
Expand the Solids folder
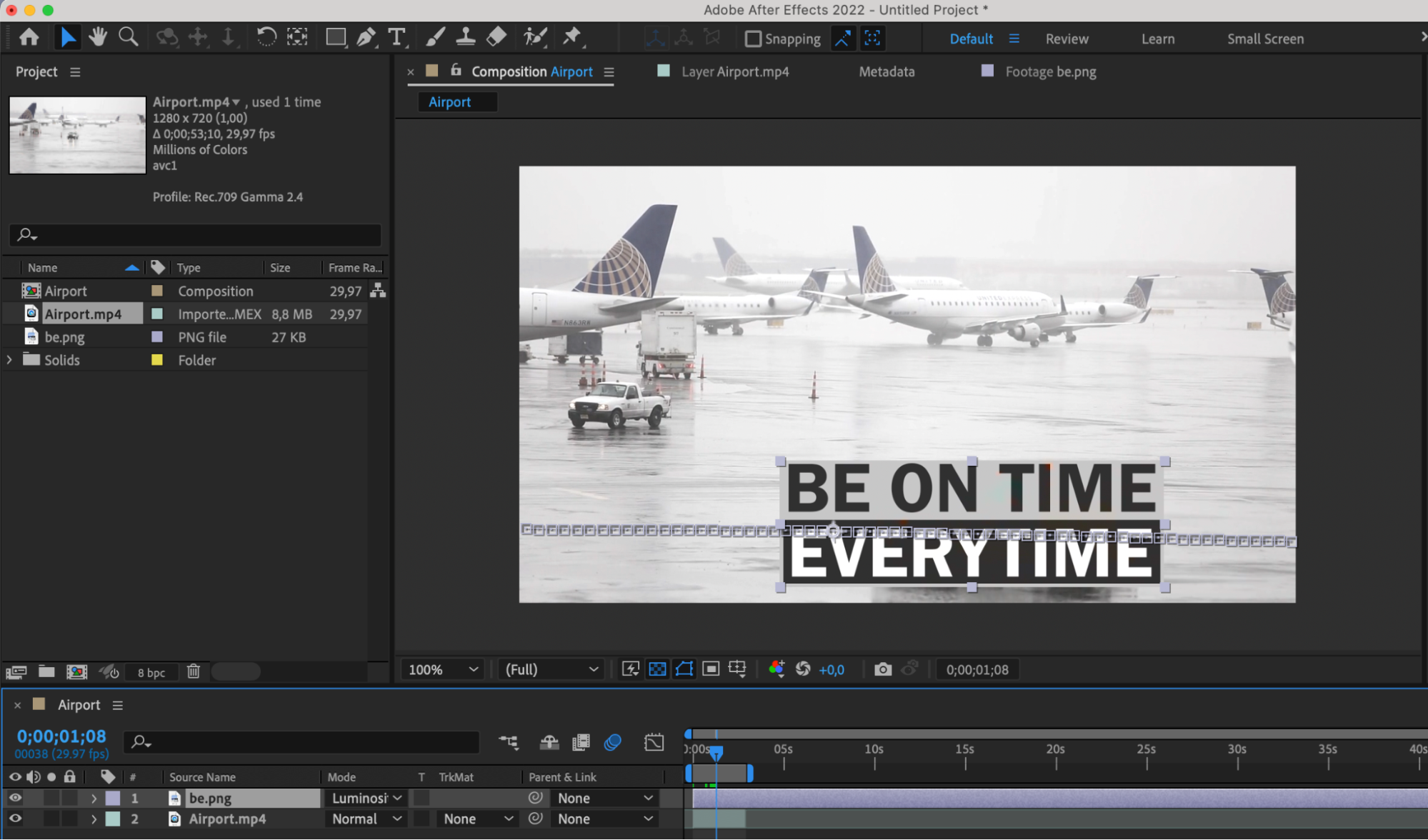9,360
